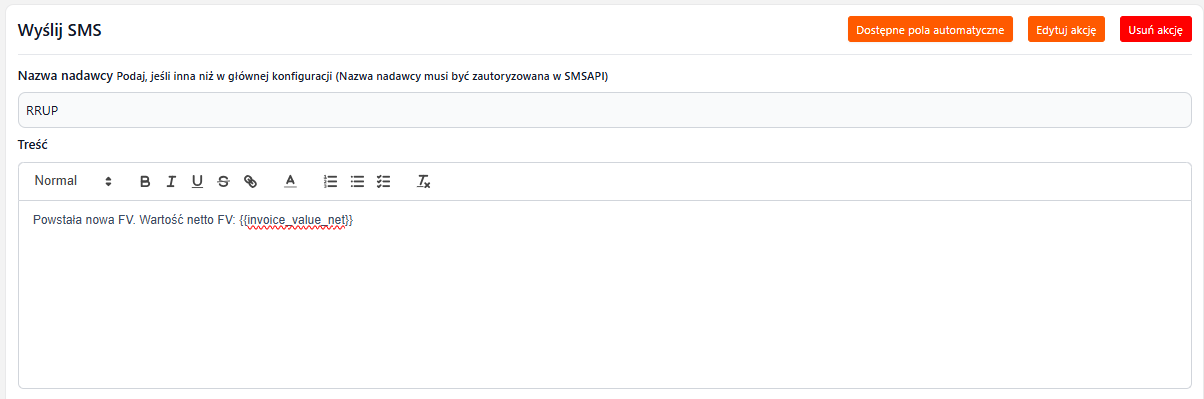Insert a hyperlink with the link icon
Image resolution: width=1204 pixels, height=399 pixels.
tap(250, 181)
